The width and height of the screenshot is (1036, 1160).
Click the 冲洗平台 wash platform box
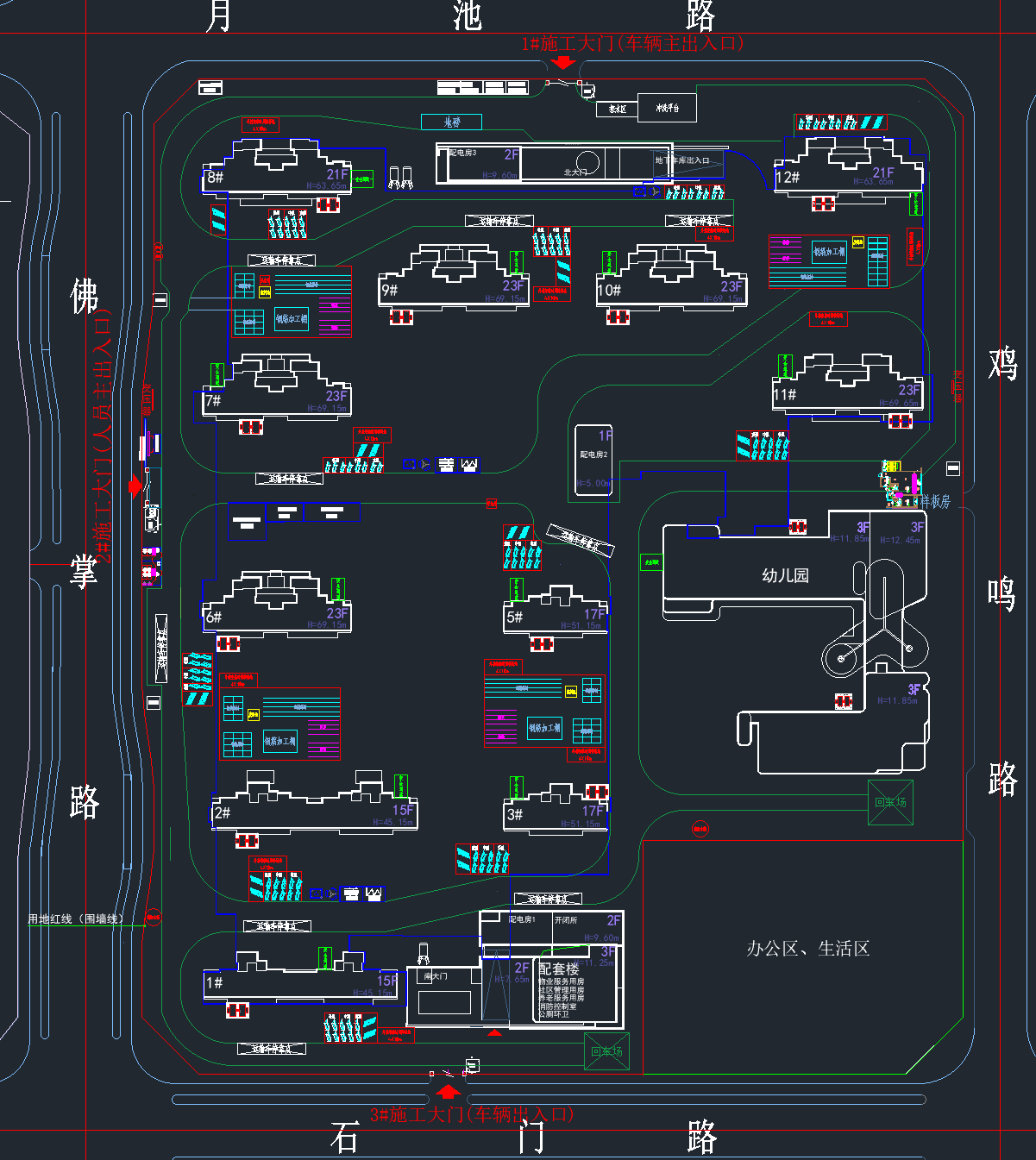[x=667, y=108]
